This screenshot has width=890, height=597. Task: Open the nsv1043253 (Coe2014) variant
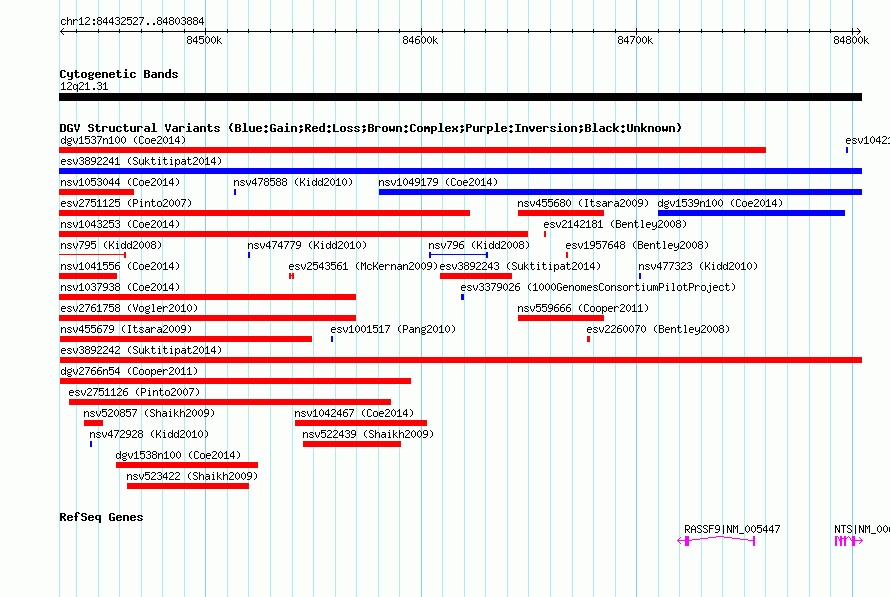tap(120, 224)
